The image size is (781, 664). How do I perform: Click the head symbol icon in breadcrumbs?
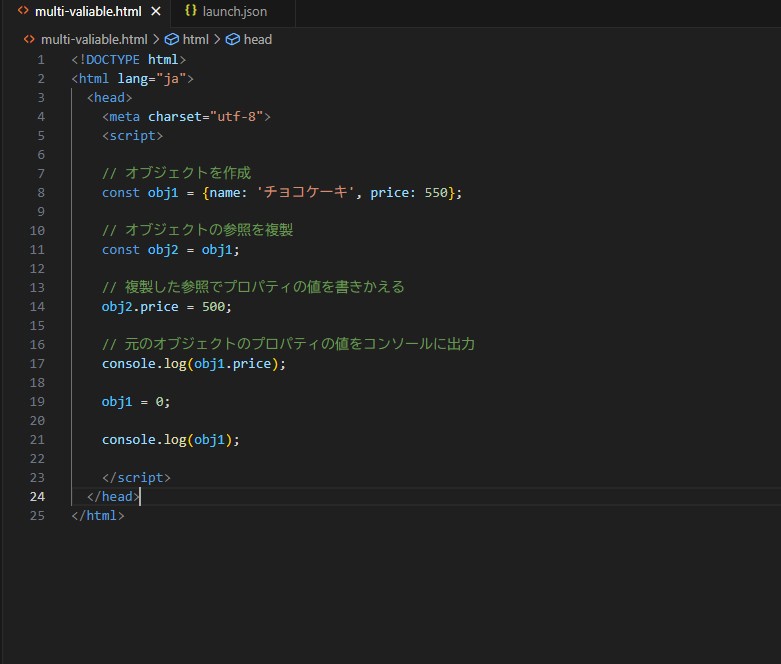point(232,39)
